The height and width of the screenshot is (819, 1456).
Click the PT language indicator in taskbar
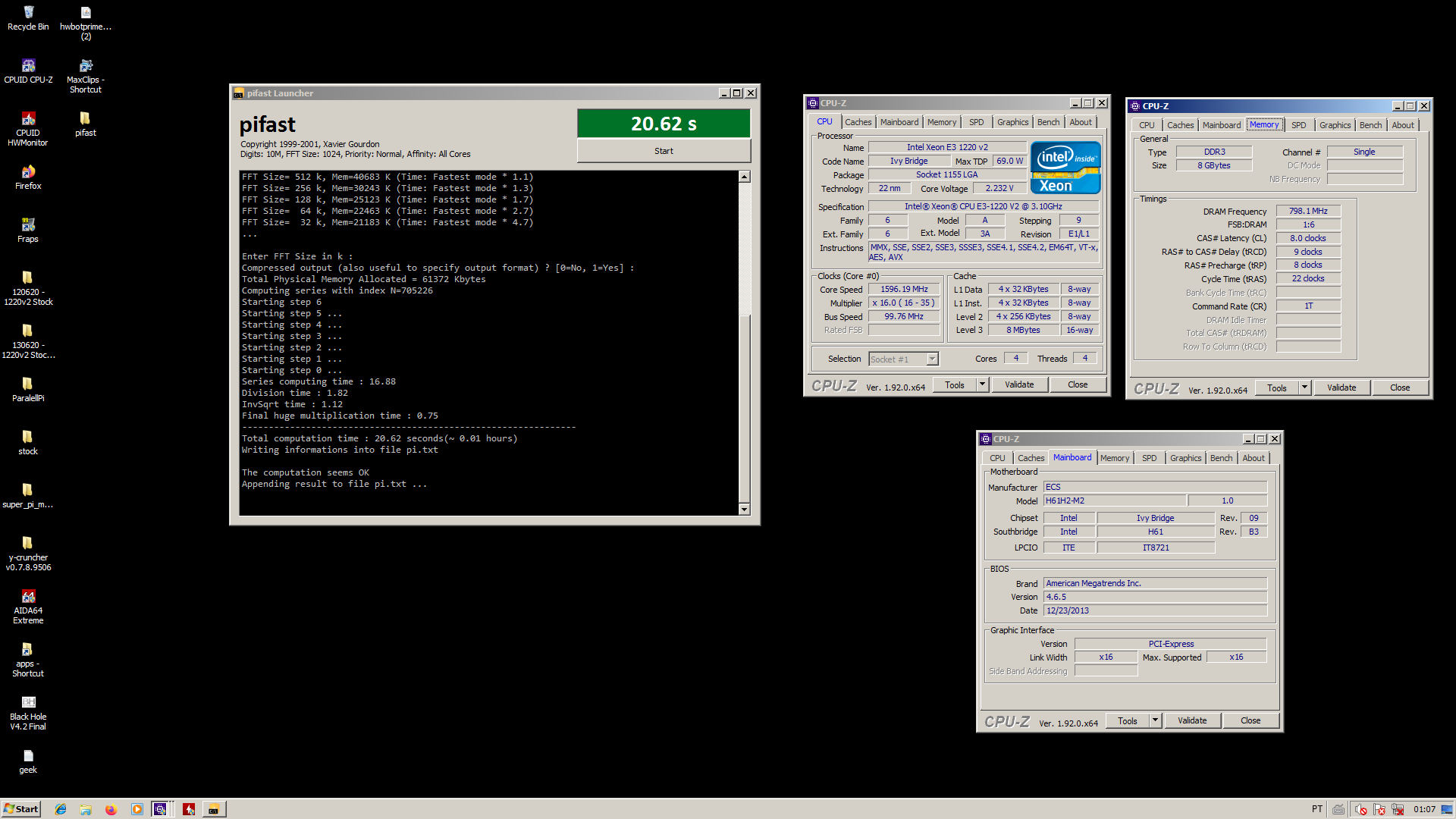(1317, 809)
